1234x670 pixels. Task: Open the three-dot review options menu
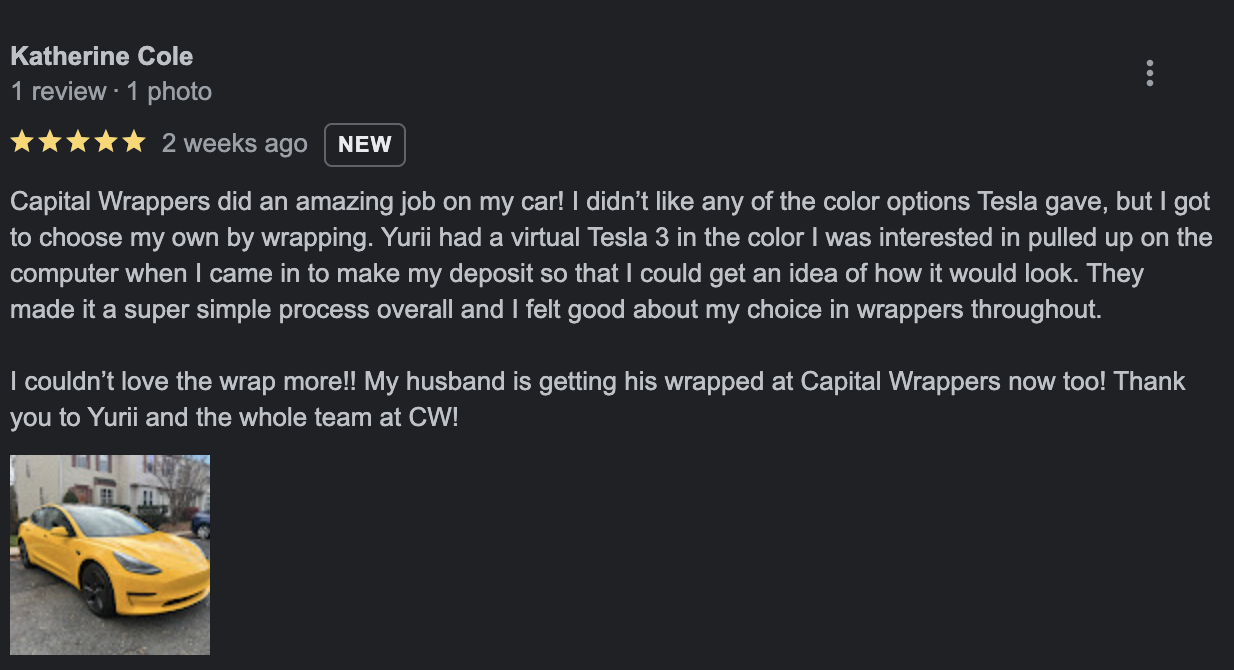(x=1150, y=73)
